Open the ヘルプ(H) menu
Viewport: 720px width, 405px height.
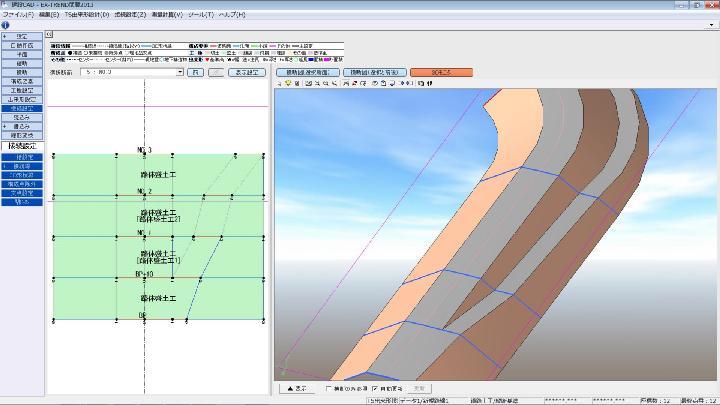point(231,15)
